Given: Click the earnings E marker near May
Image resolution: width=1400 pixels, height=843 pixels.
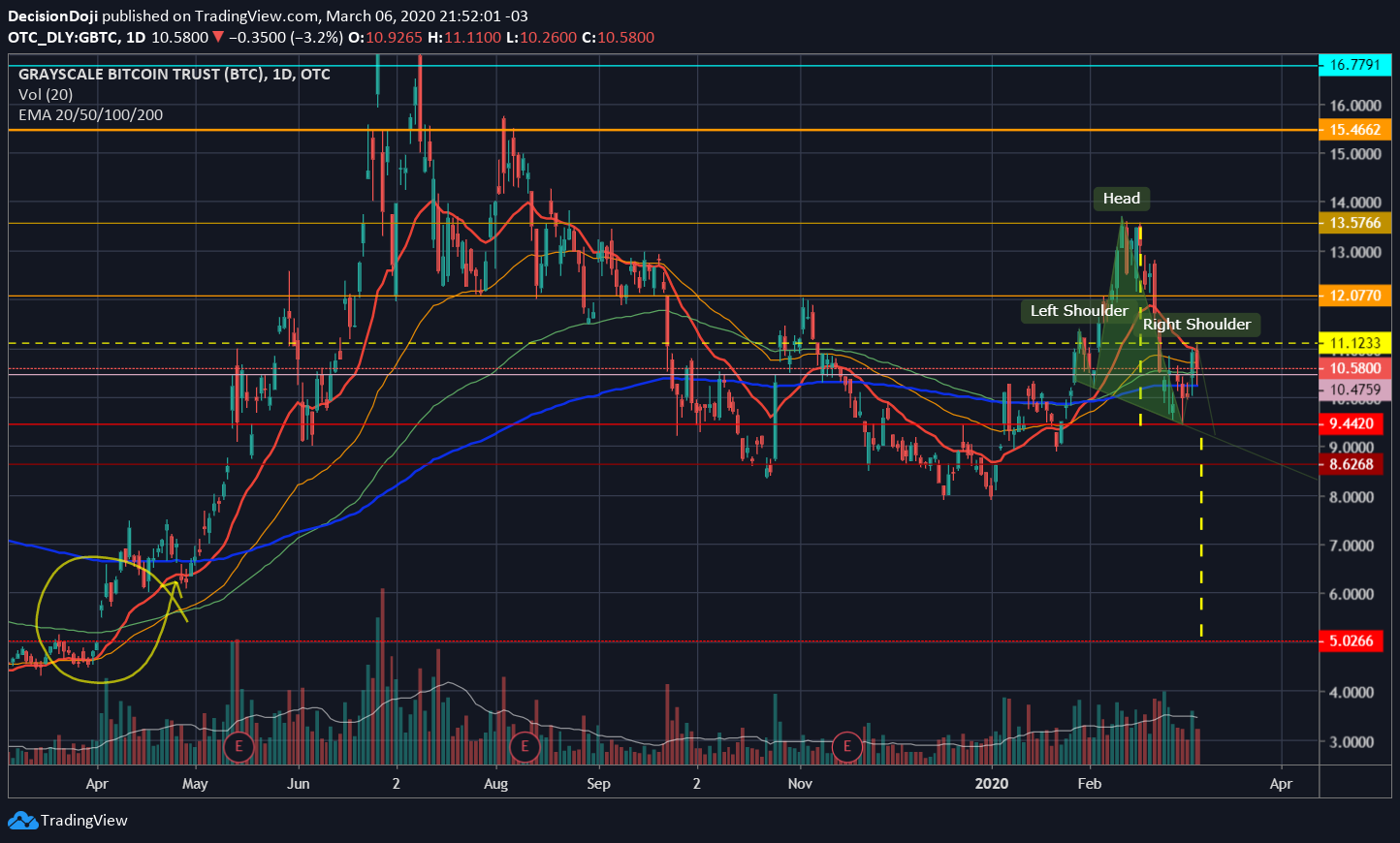Looking at the screenshot, I should coord(239,746).
